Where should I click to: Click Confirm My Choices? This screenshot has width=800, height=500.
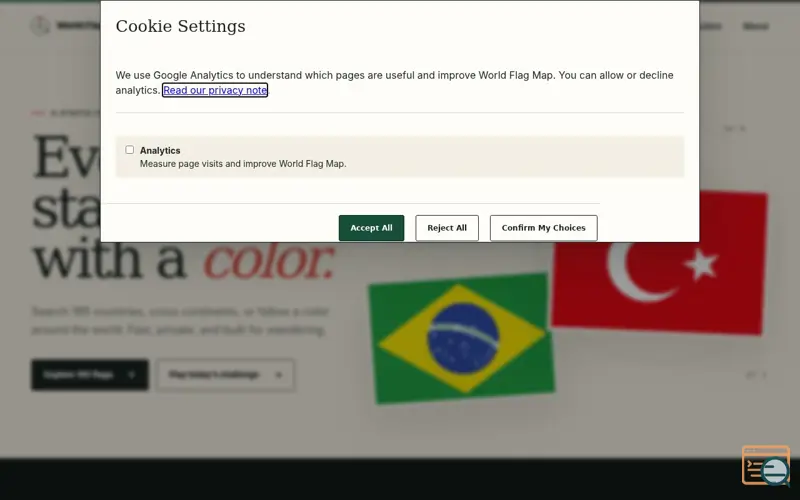pyautogui.click(x=543, y=228)
